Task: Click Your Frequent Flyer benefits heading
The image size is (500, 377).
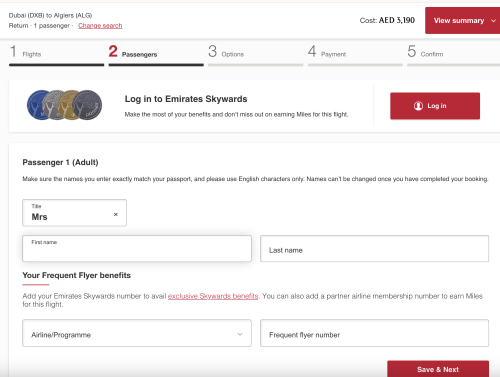Action: click(76, 275)
